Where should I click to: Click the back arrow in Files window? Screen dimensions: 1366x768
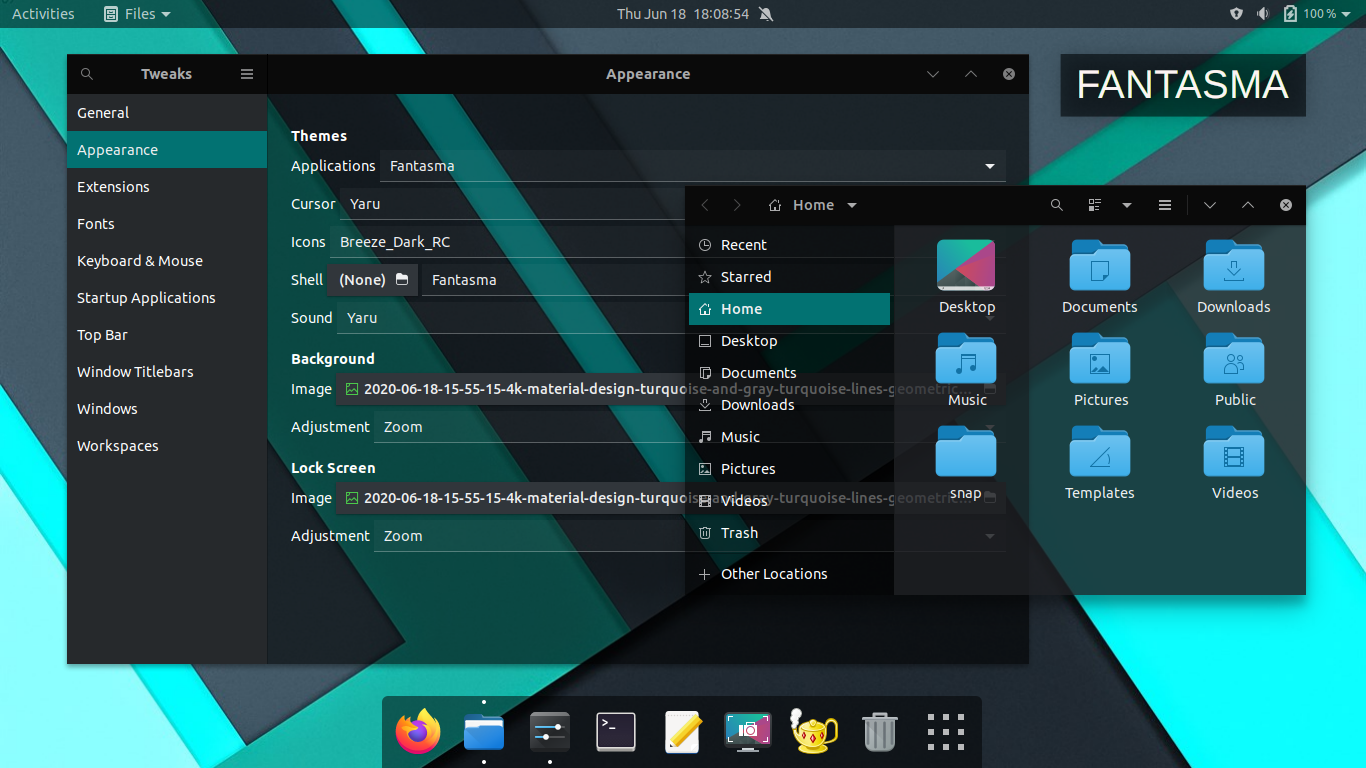point(705,205)
